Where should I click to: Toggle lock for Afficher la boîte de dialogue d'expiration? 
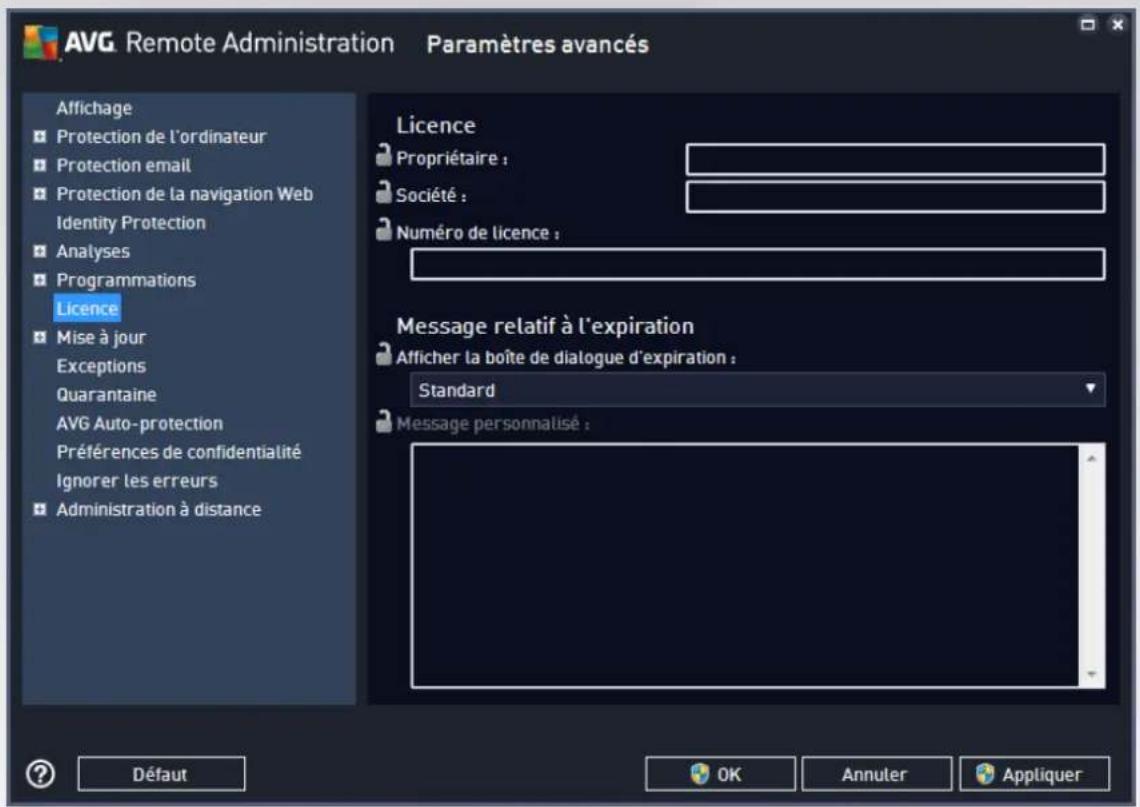[x=383, y=355]
